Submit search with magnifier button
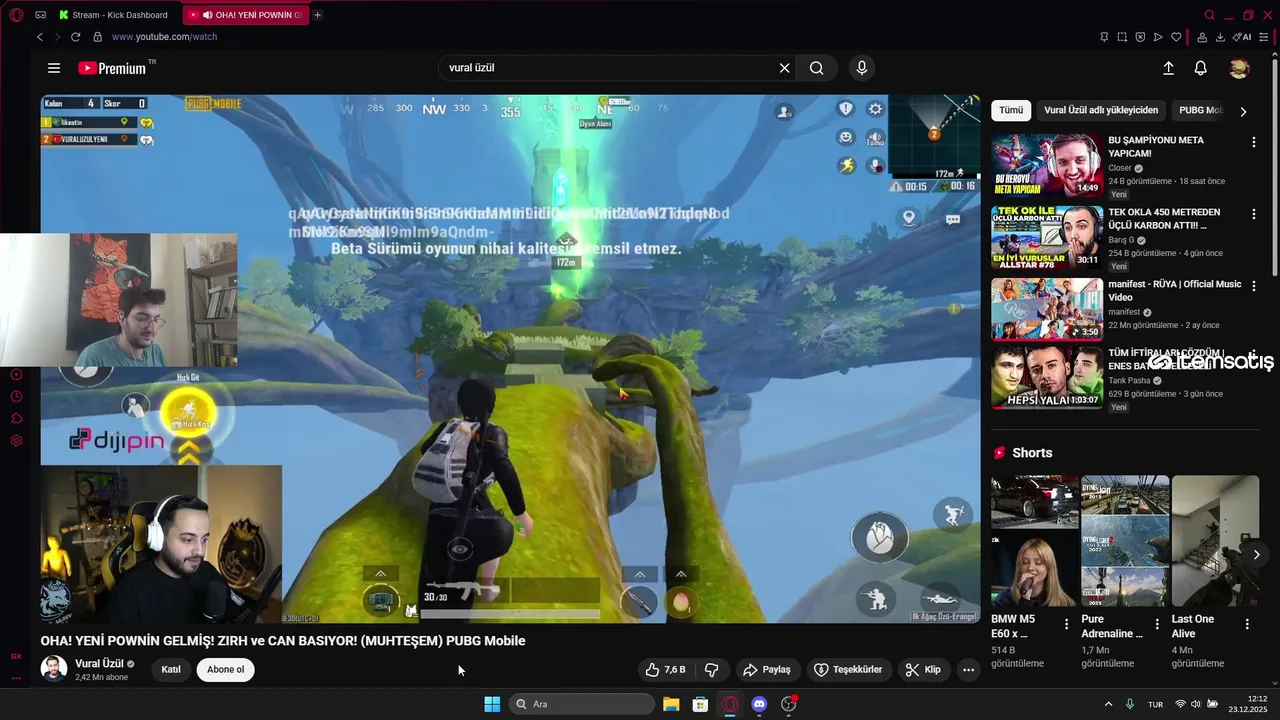Viewport: 1280px width, 720px height. (817, 68)
